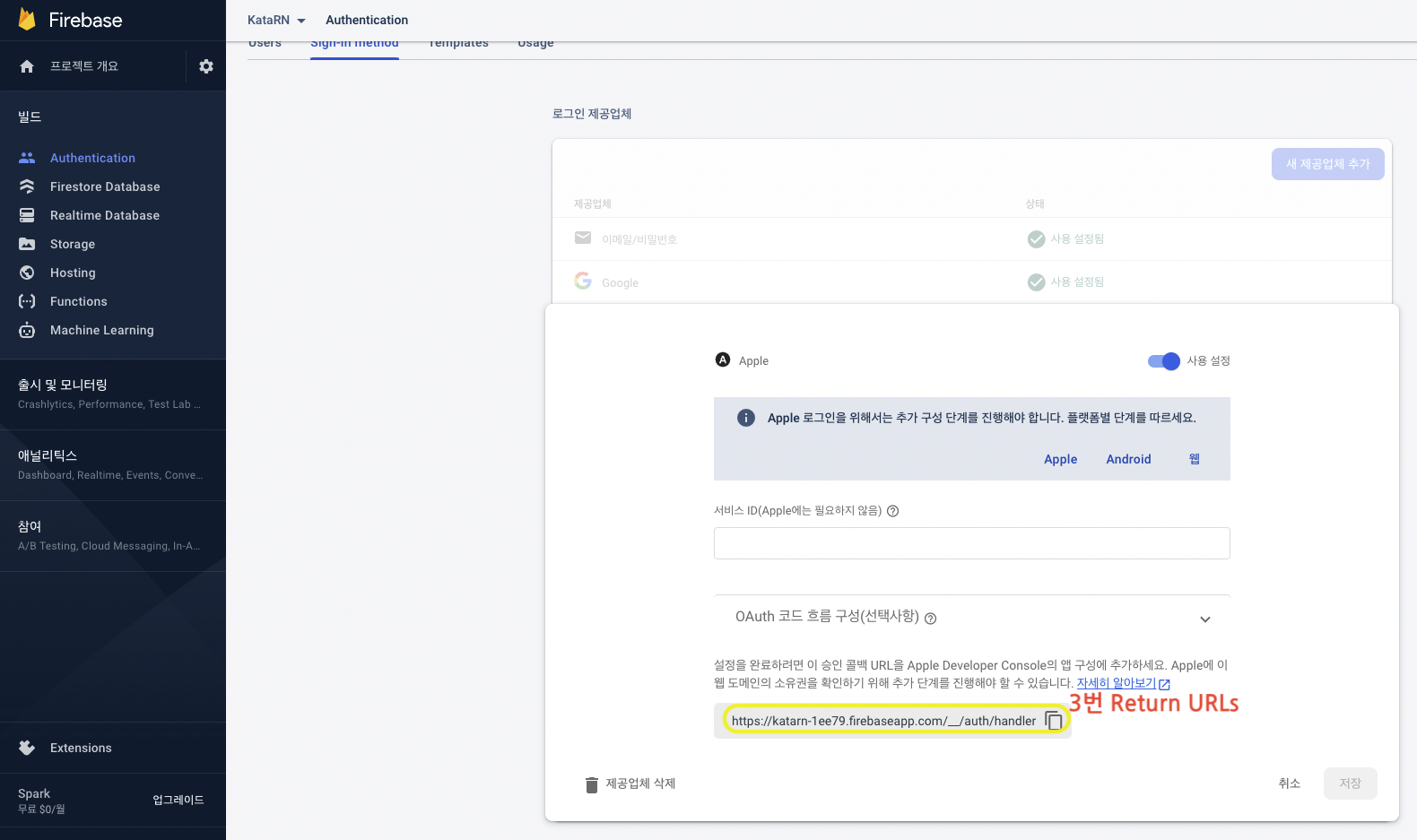Click the email/password provider row
The width and height of the screenshot is (1417, 840).
tap(972, 238)
